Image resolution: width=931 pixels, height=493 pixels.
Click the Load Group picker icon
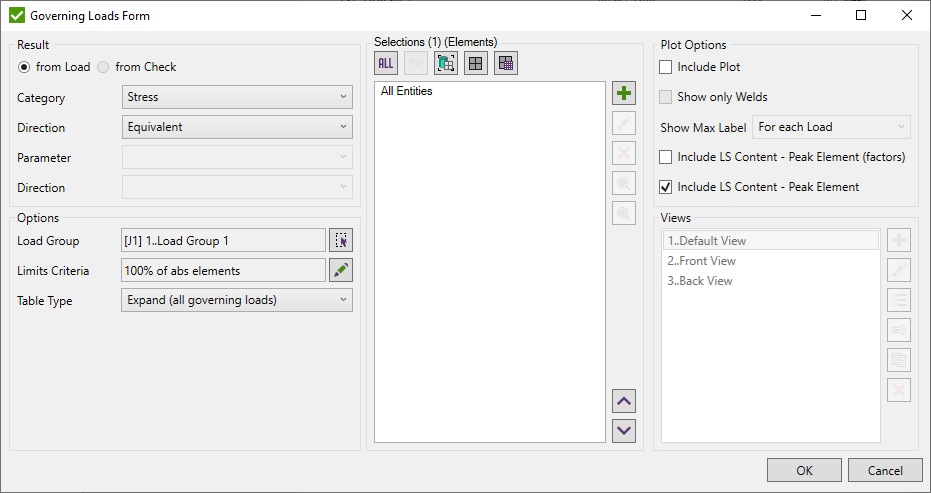point(341,240)
